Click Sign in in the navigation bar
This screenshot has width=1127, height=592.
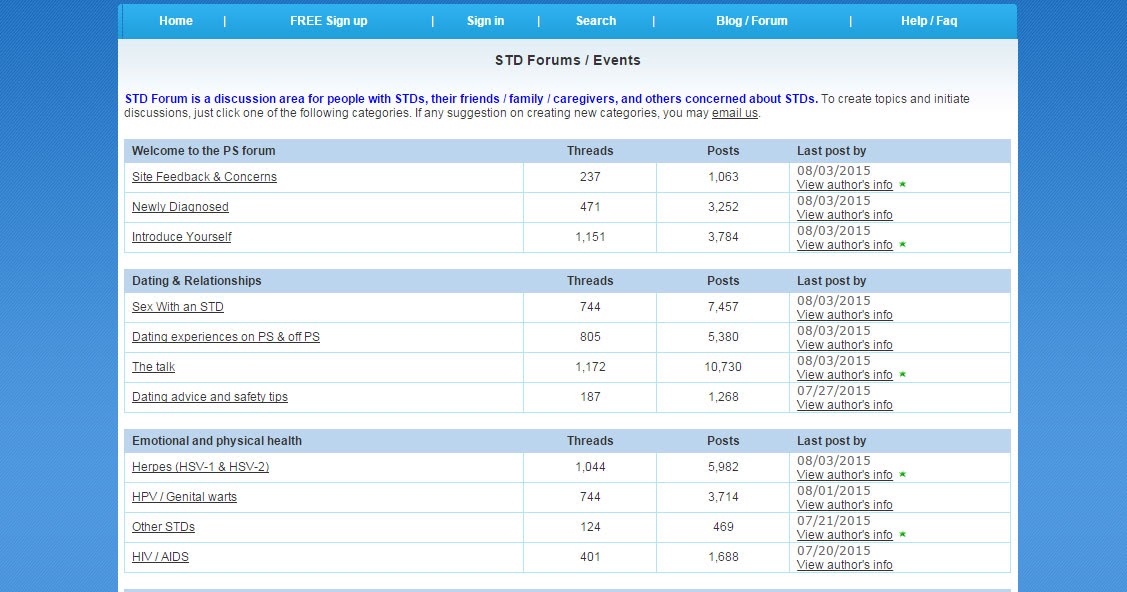click(x=485, y=21)
